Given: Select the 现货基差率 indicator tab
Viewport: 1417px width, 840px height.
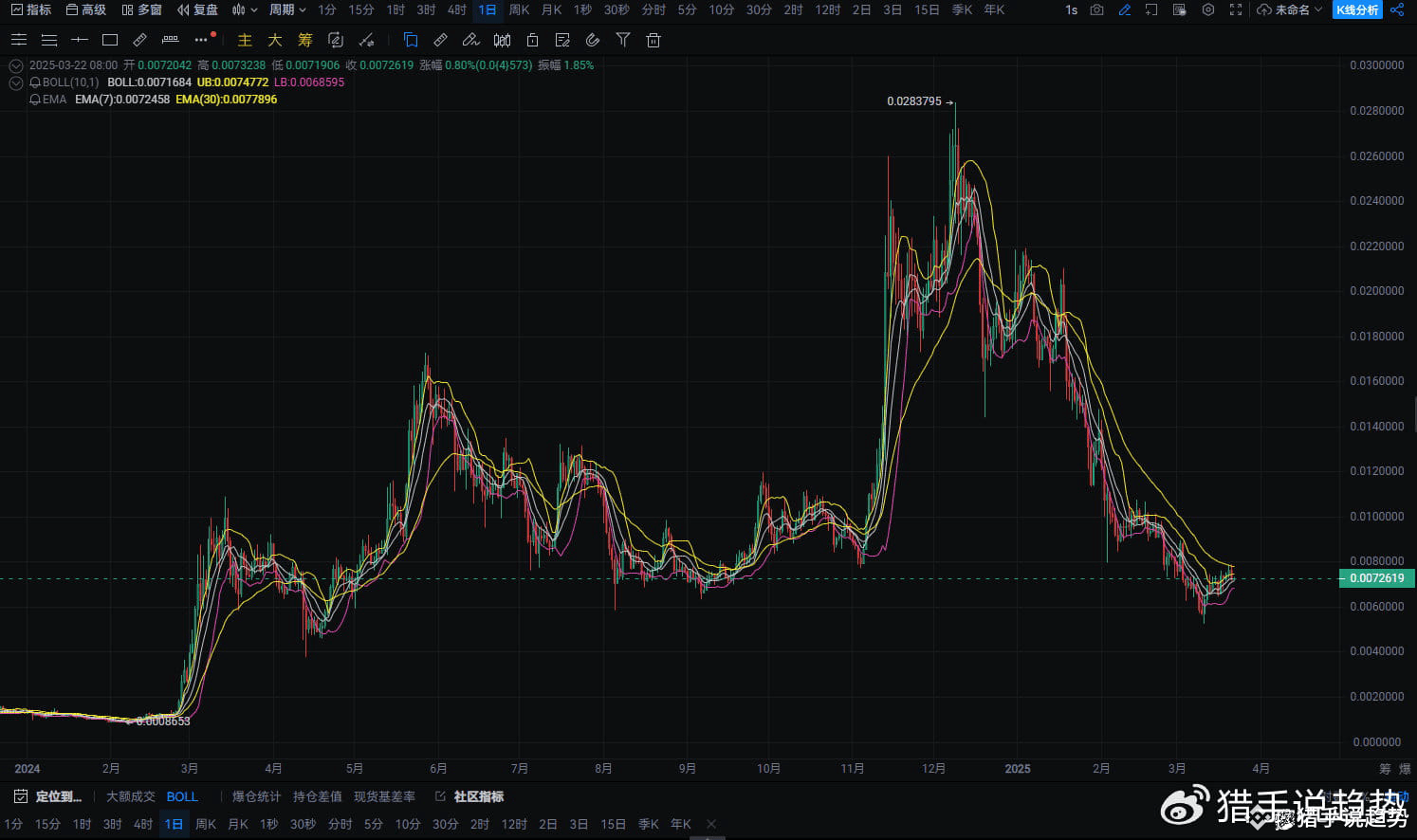Looking at the screenshot, I should point(385,796).
